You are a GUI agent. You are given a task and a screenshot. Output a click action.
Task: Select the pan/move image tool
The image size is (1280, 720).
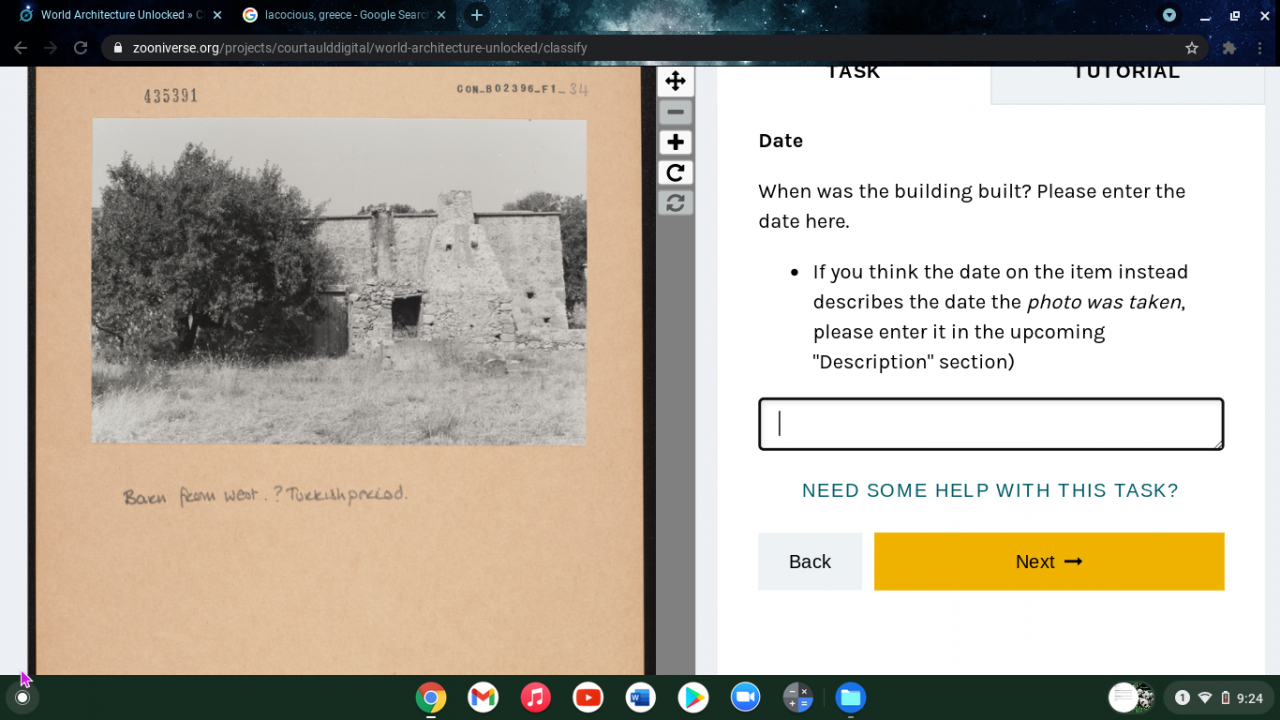[675, 81]
